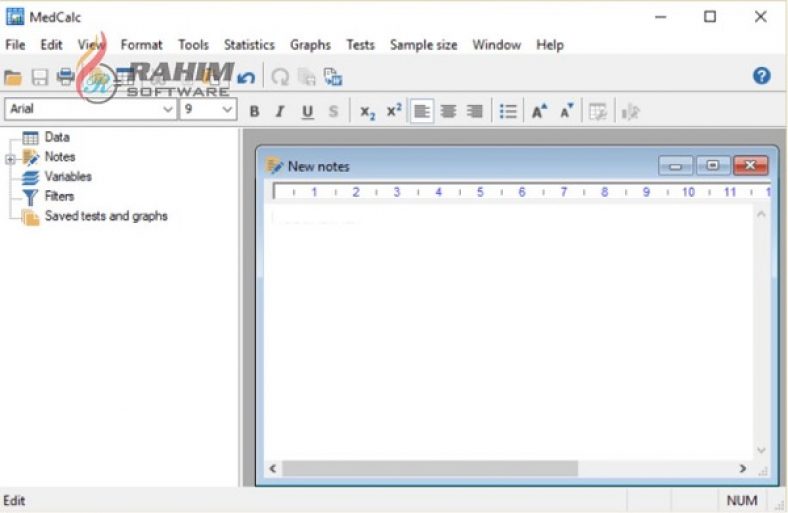
Task: Minimize the New notes window
Action: tap(675, 165)
